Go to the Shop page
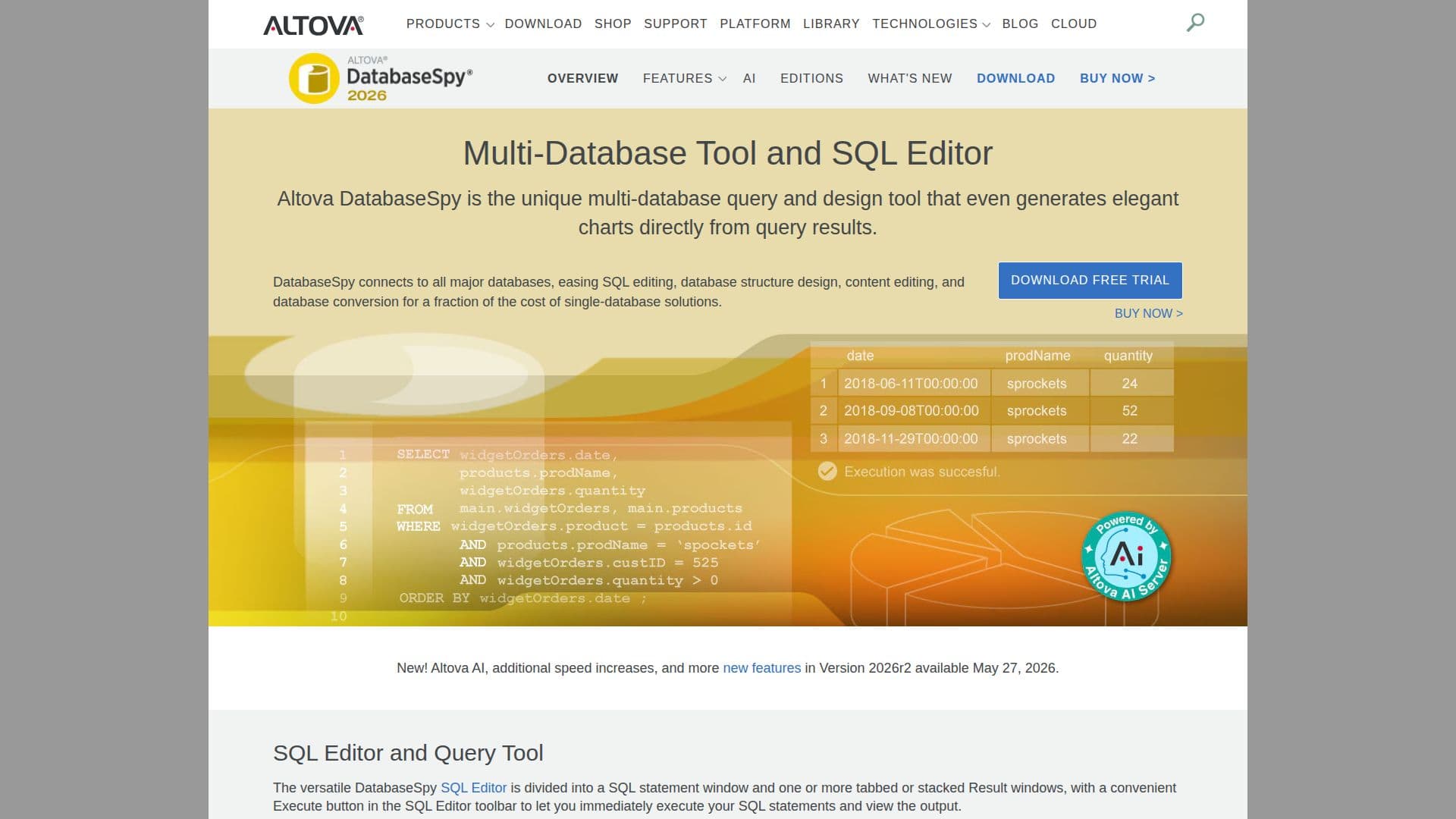1456x819 pixels. [613, 24]
